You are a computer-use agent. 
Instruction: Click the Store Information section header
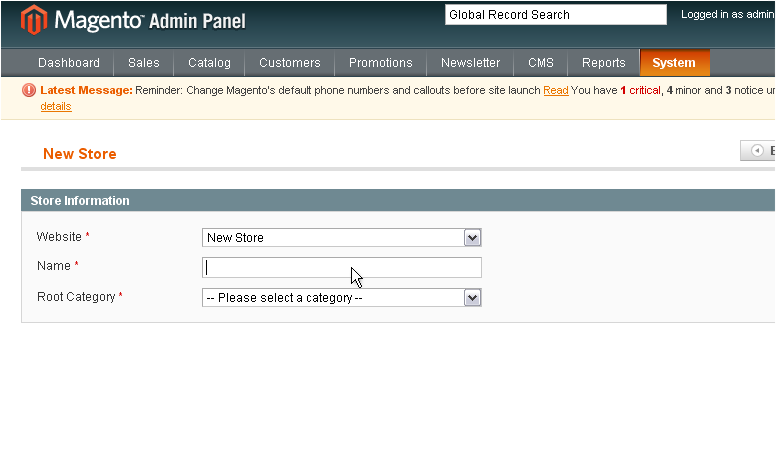(398, 200)
